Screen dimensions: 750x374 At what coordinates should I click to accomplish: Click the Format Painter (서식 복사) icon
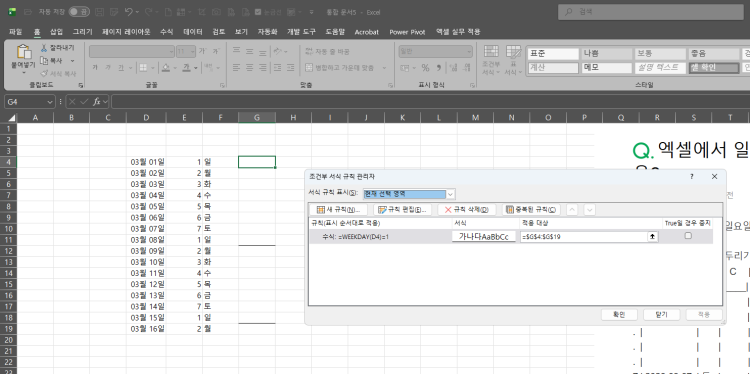[44, 73]
